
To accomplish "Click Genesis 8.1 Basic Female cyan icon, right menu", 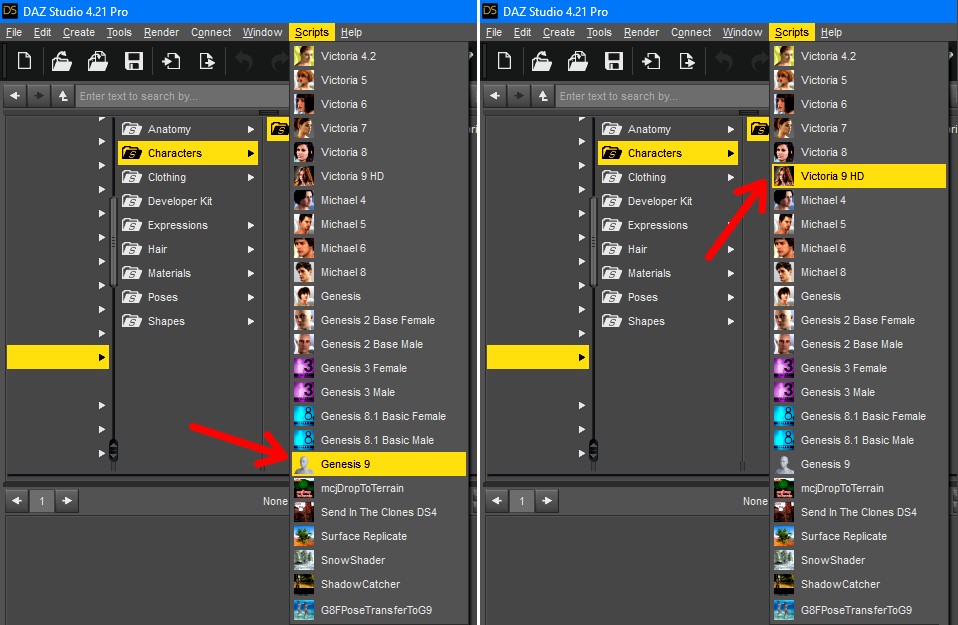I will pos(784,416).
